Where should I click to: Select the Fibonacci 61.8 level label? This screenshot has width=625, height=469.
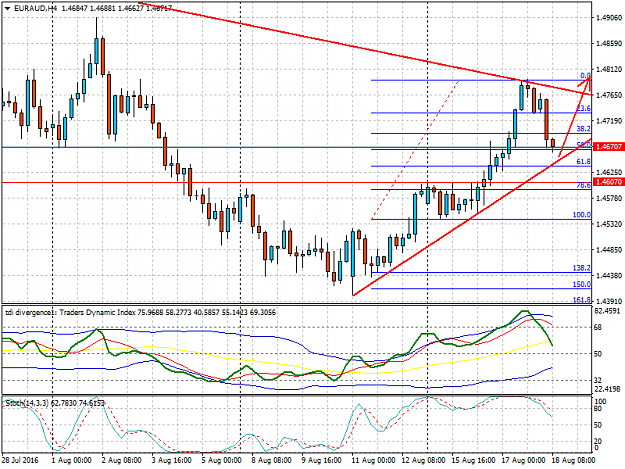click(x=584, y=161)
